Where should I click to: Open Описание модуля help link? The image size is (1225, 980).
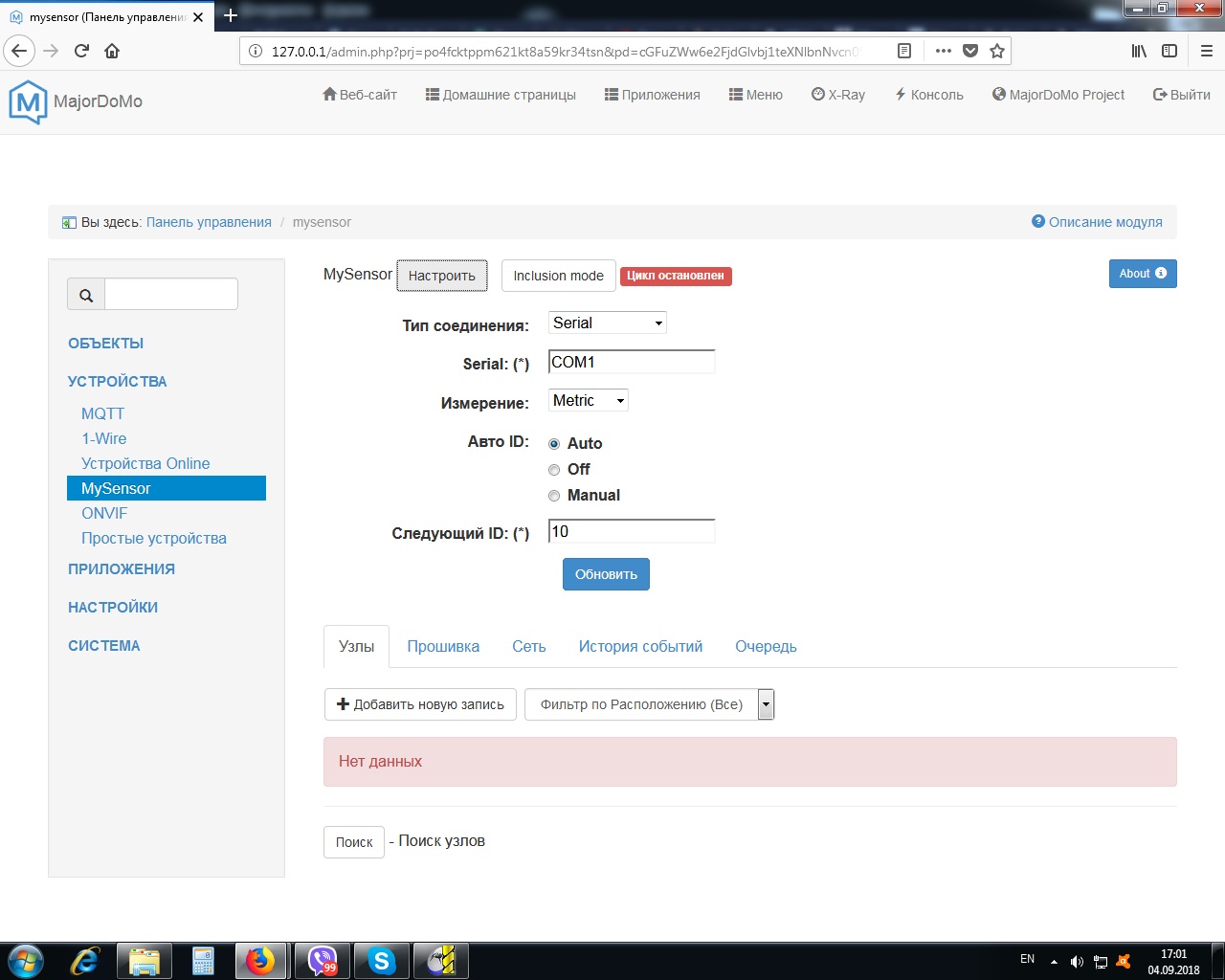(x=1097, y=222)
